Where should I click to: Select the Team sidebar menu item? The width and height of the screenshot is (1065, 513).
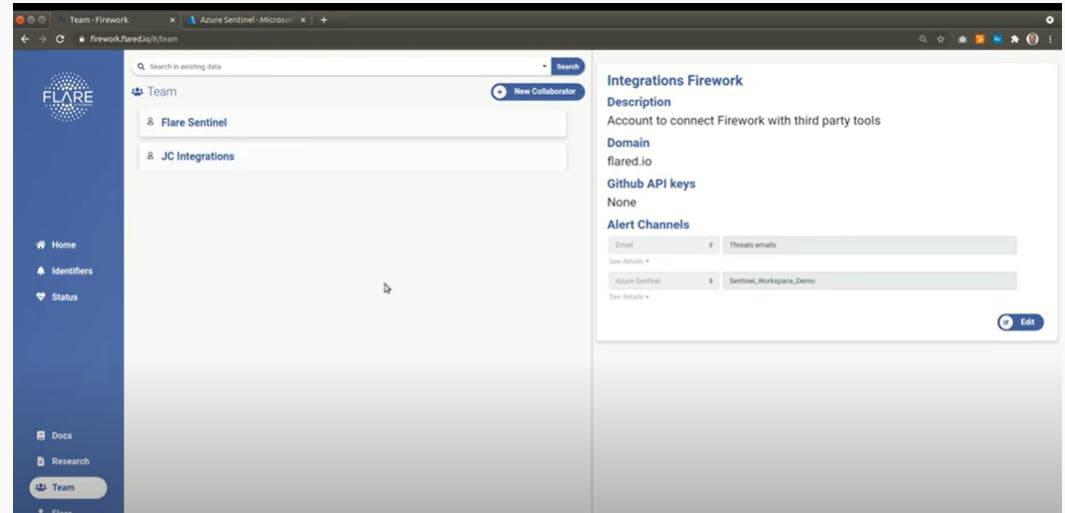click(68, 487)
